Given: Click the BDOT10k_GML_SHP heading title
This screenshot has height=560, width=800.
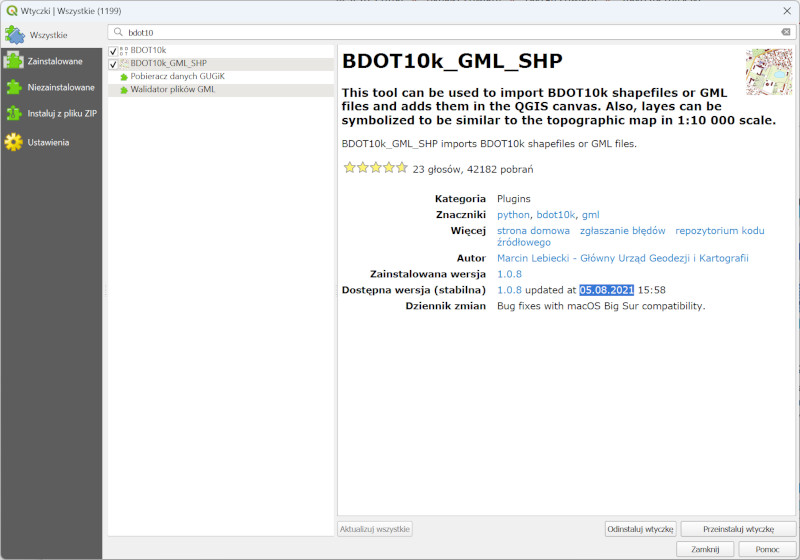Looking at the screenshot, I should coord(452,61).
